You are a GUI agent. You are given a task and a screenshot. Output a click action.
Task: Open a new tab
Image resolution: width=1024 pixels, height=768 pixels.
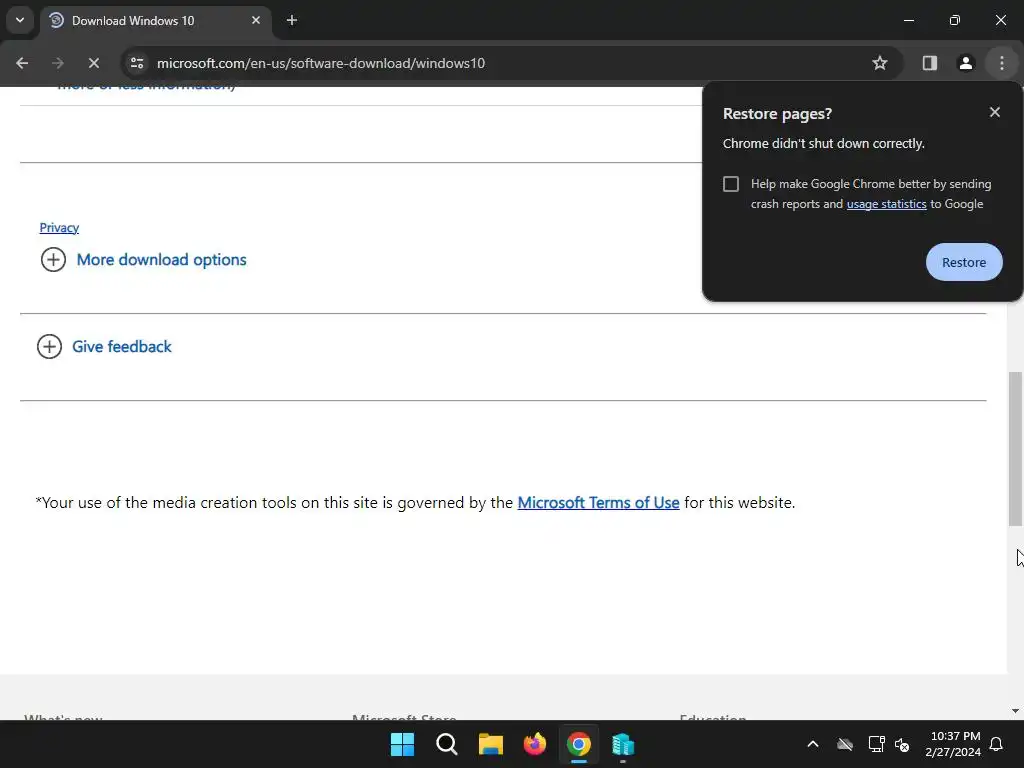point(292,20)
